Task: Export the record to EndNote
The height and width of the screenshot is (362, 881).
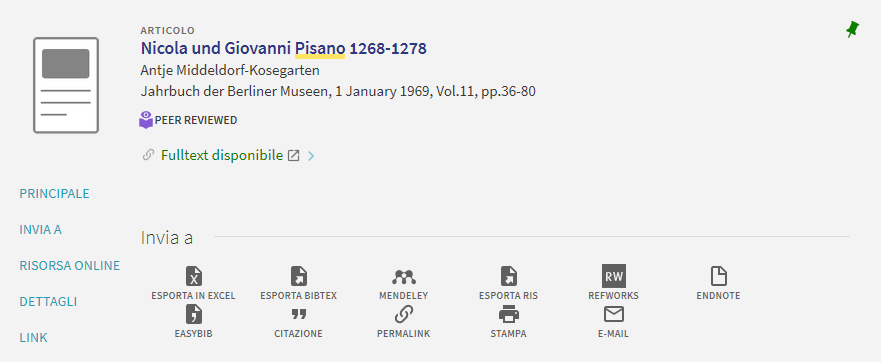Action: (x=719, y=277)
